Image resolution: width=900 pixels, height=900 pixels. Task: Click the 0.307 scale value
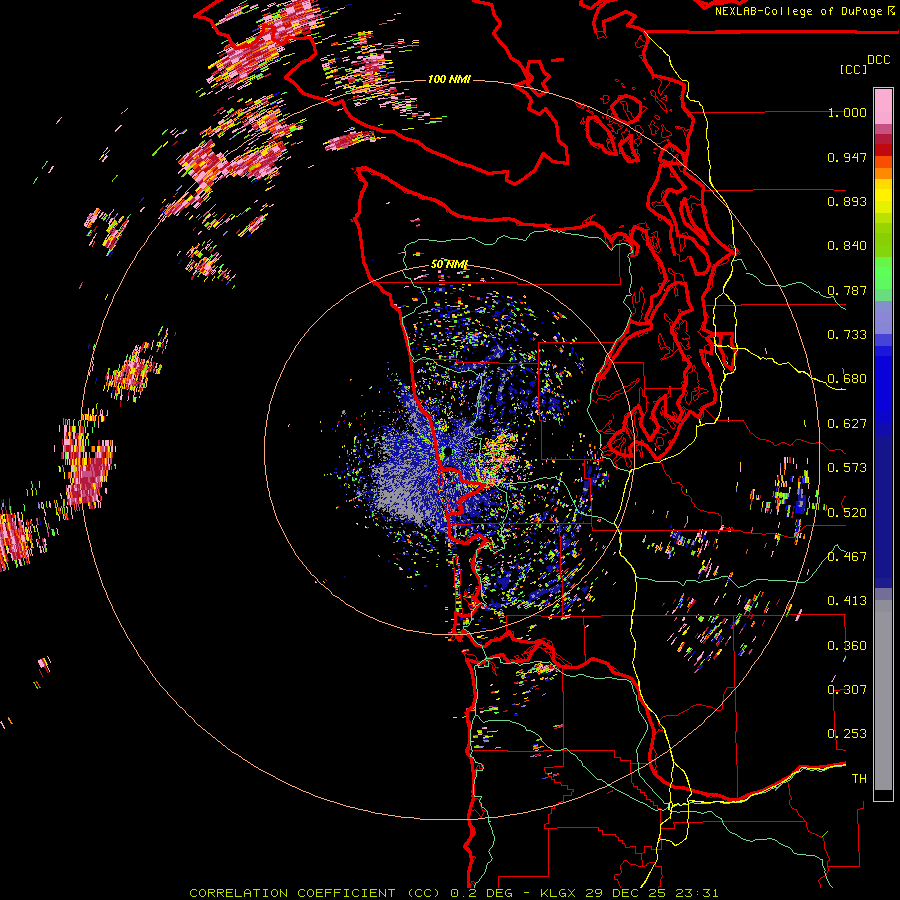click(x=847, y=689)
